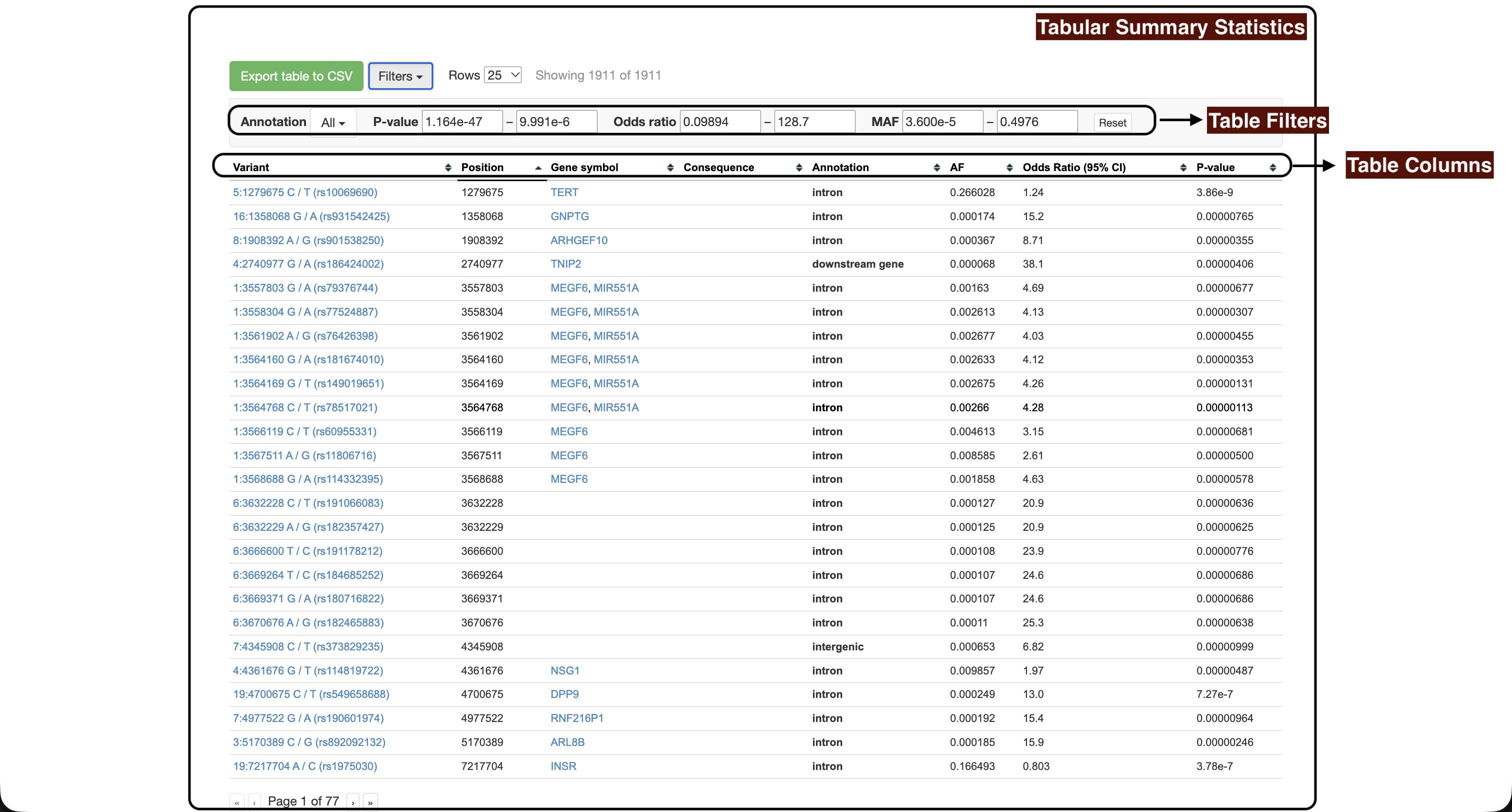Sort by Odds Ratio column arrows
The image size is (1512, 812).
(1182, 167)
